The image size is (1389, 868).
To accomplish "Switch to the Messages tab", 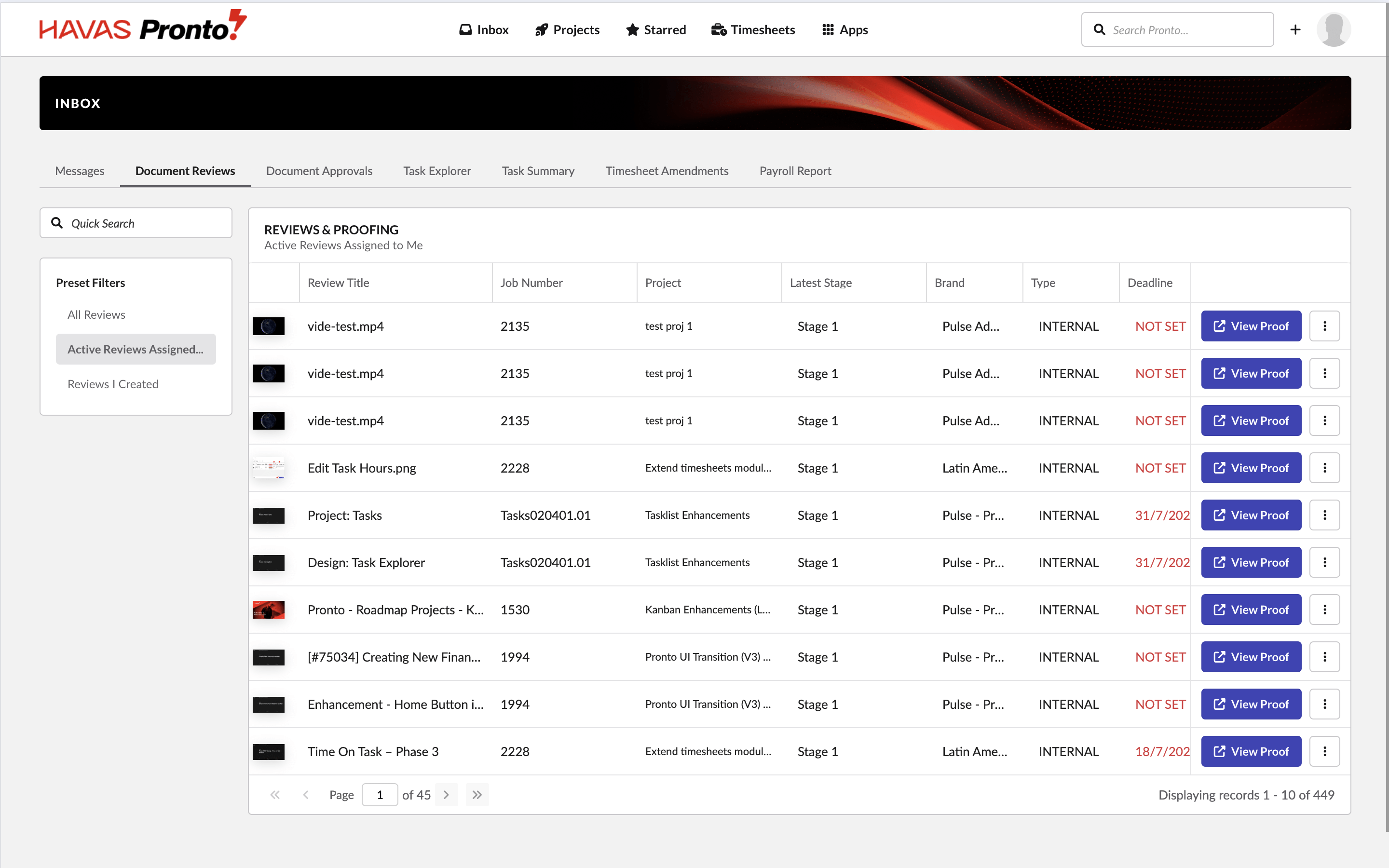I will pos(80,171).
